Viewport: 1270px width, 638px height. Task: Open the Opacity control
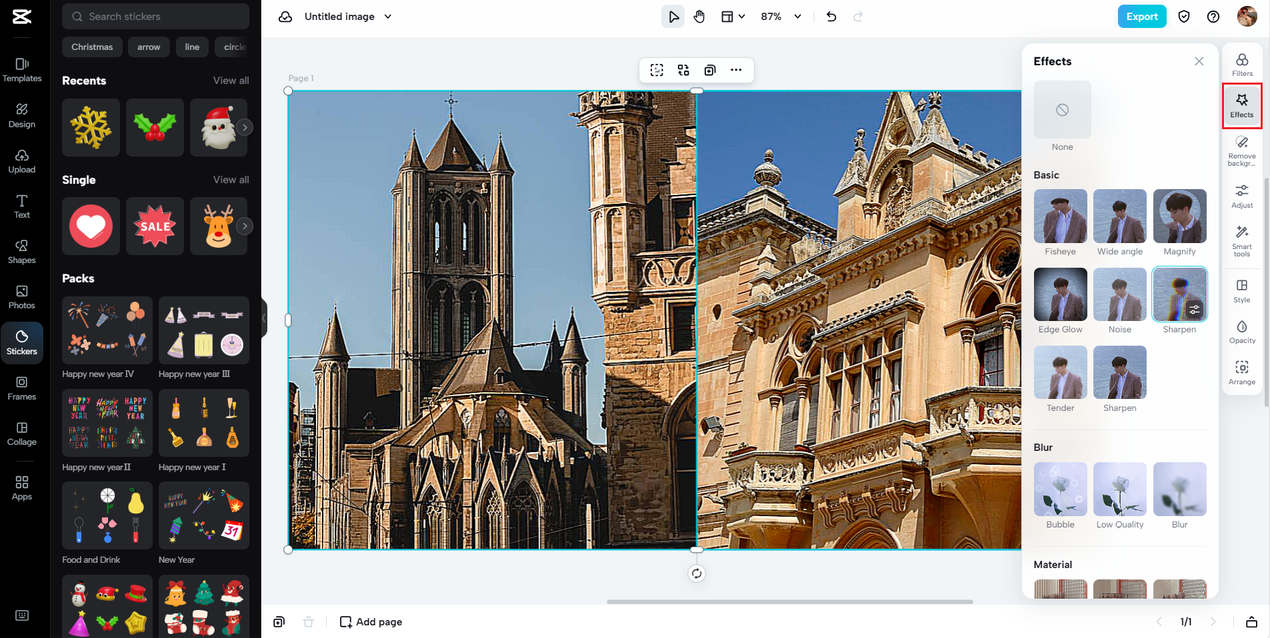click(1241, 331)
